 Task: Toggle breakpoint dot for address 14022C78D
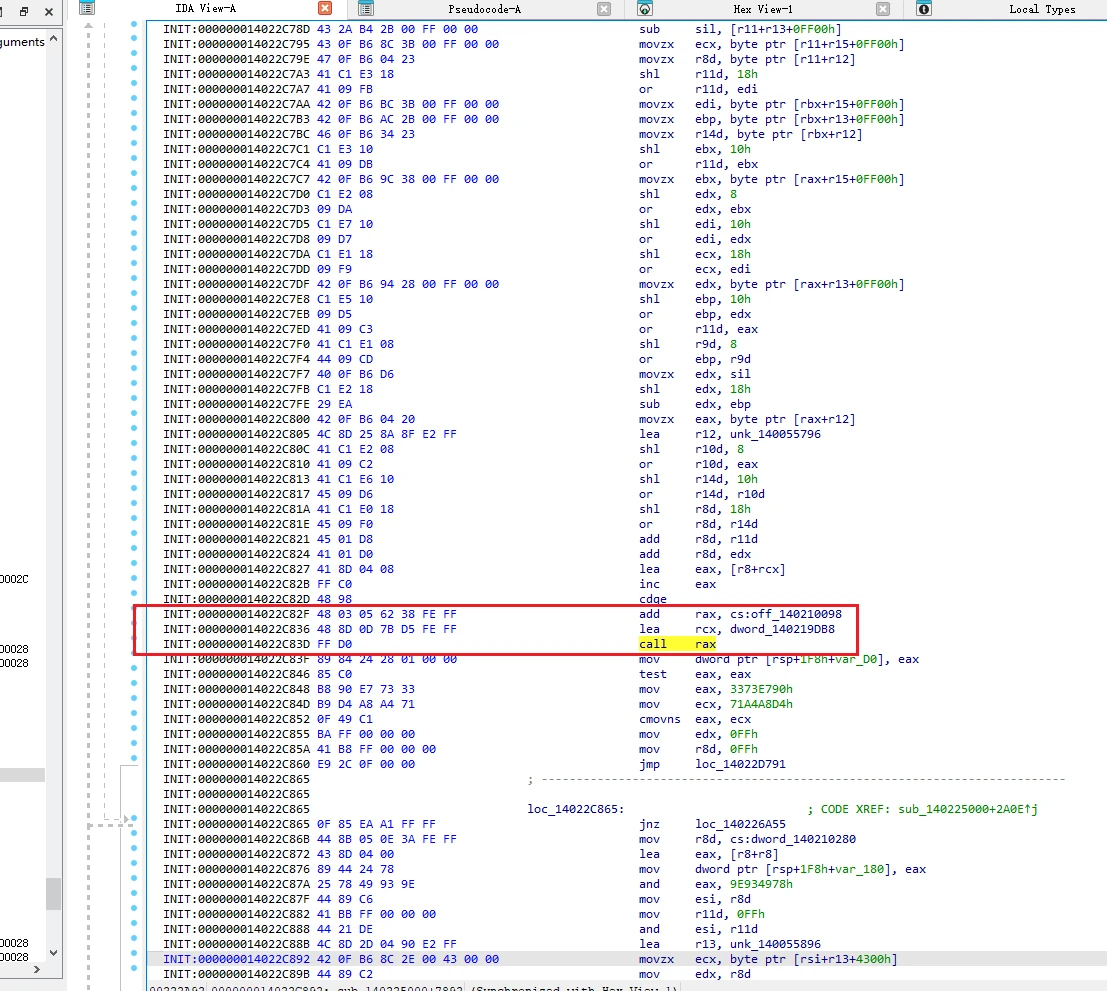[134, 24]
